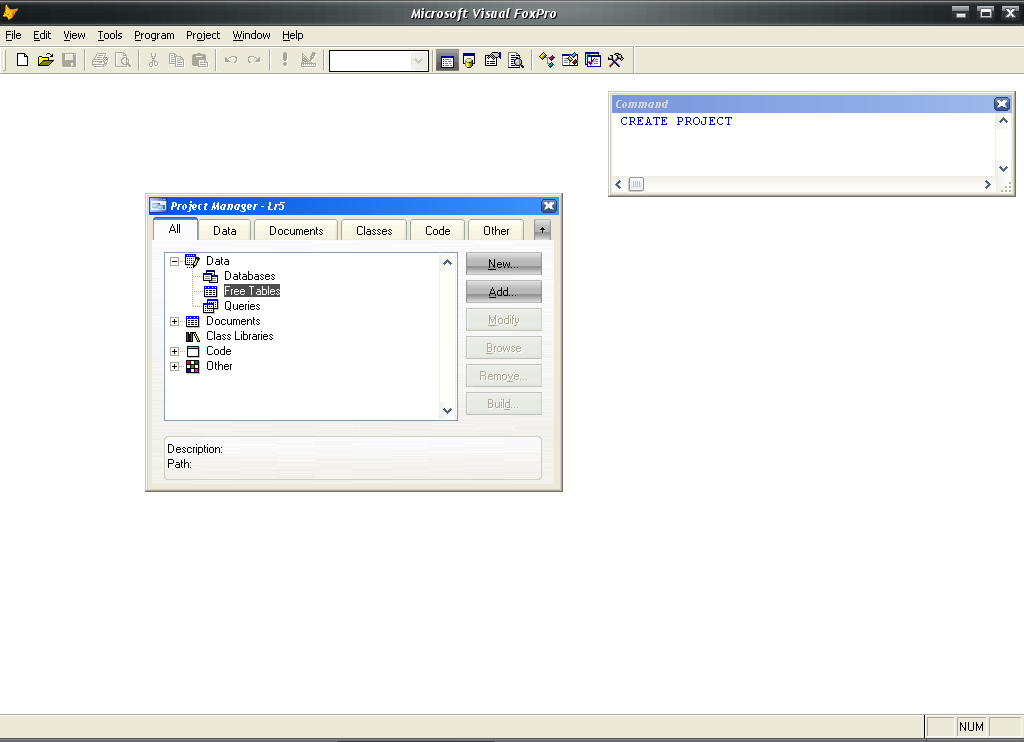Screen dimensions: 1024x742
Task: Click the Add... button
Action: (504, 292)
